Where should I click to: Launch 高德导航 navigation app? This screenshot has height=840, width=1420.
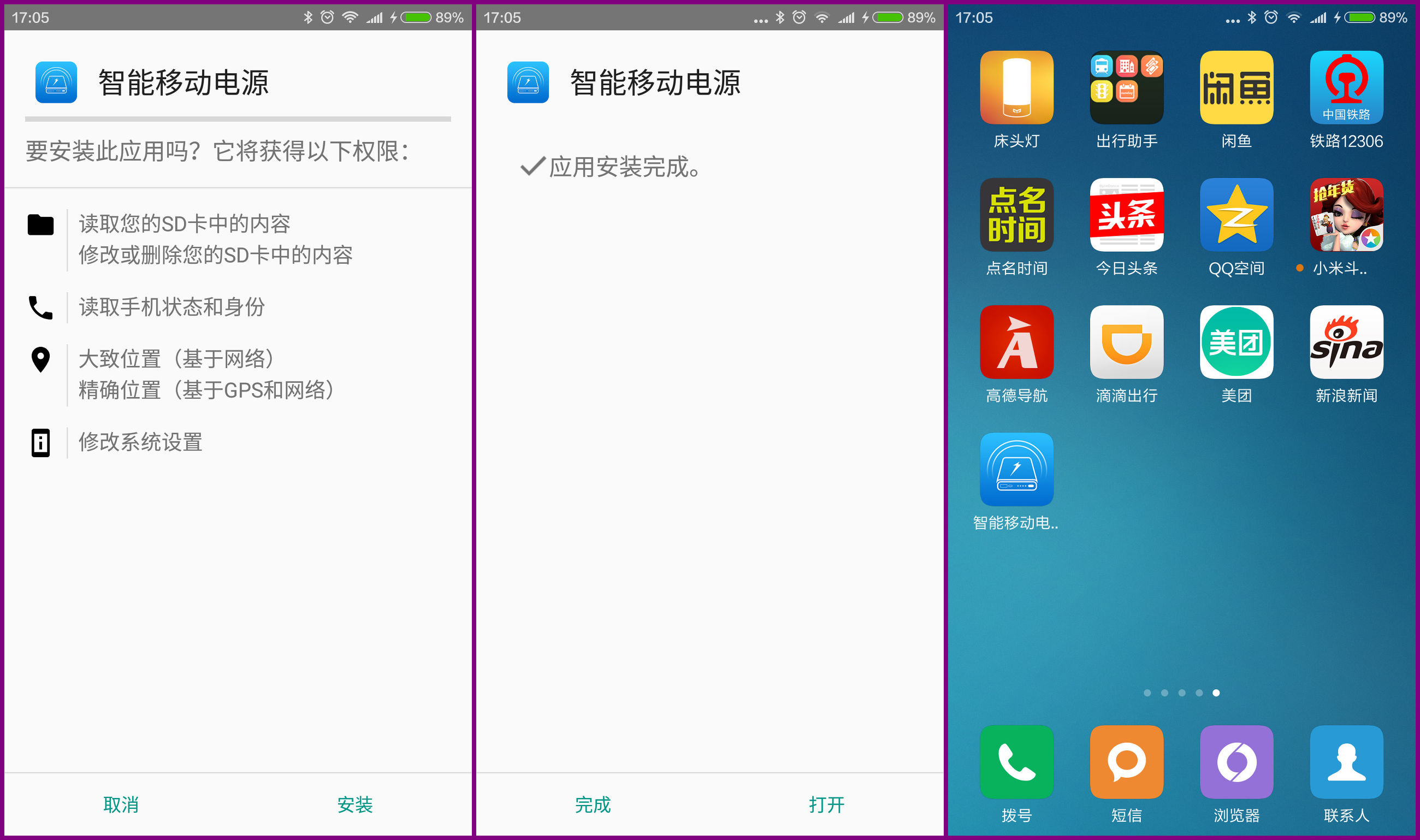coord(1016,342)
